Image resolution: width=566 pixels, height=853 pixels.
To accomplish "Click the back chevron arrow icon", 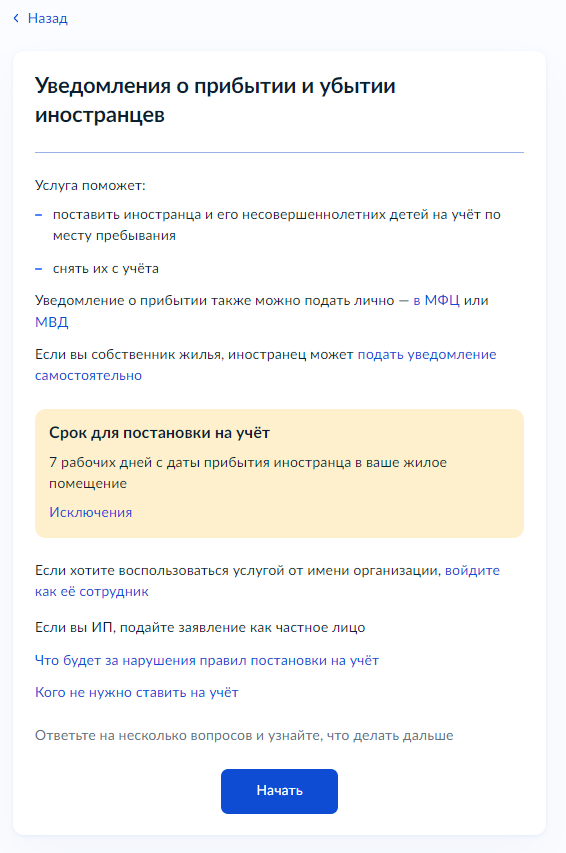I will point(16,18).
